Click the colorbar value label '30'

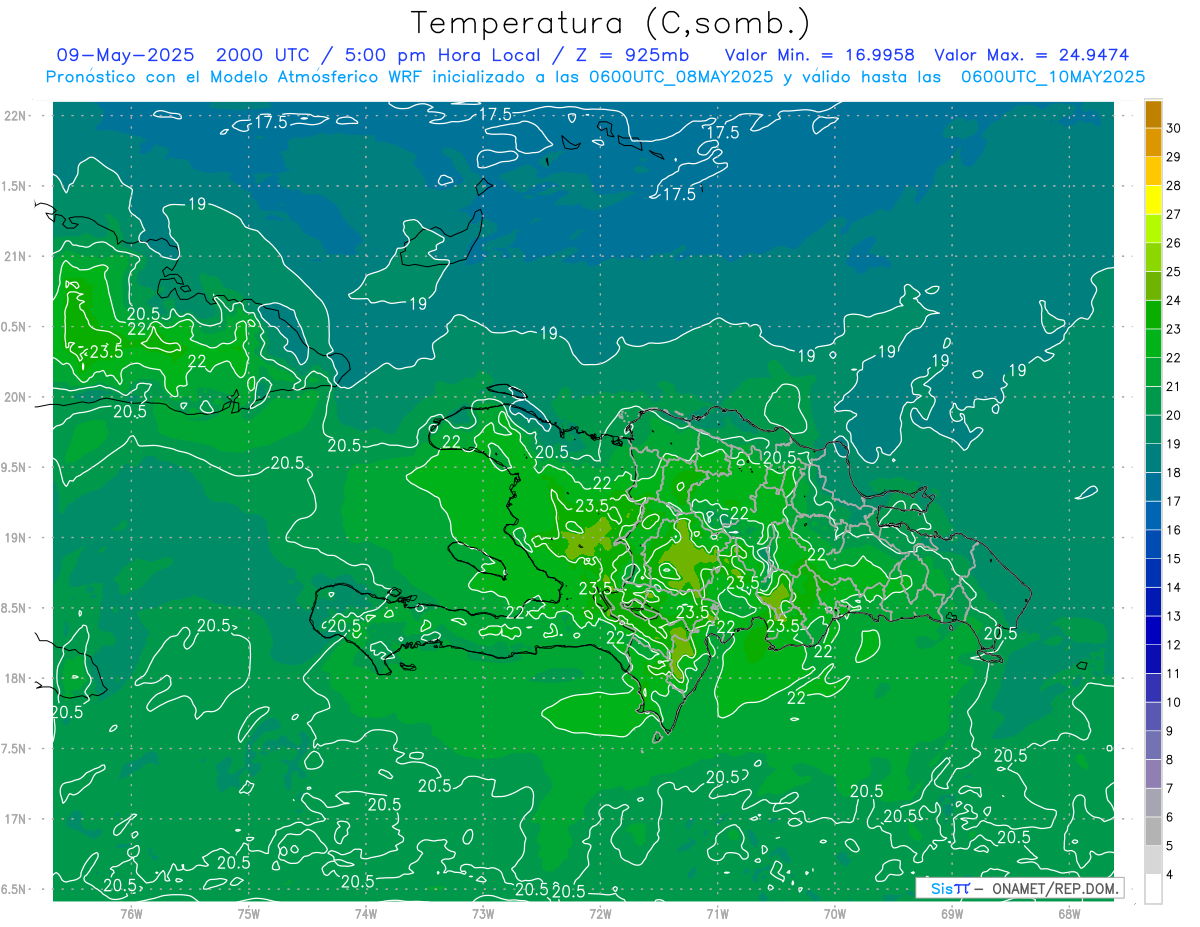[x=1173, y=128]
